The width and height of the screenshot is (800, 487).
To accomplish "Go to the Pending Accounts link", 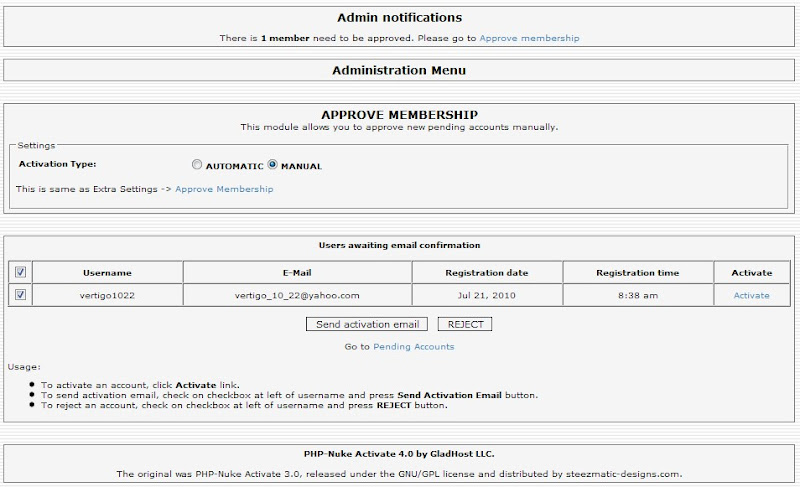I will [x=413, y=347].
